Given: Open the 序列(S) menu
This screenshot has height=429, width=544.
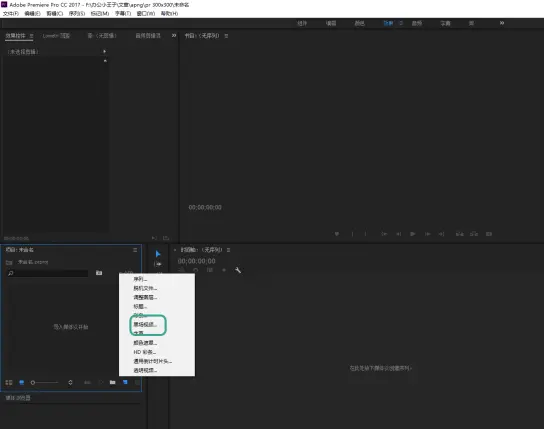Looking at the screenshot, I should point(77,14).
